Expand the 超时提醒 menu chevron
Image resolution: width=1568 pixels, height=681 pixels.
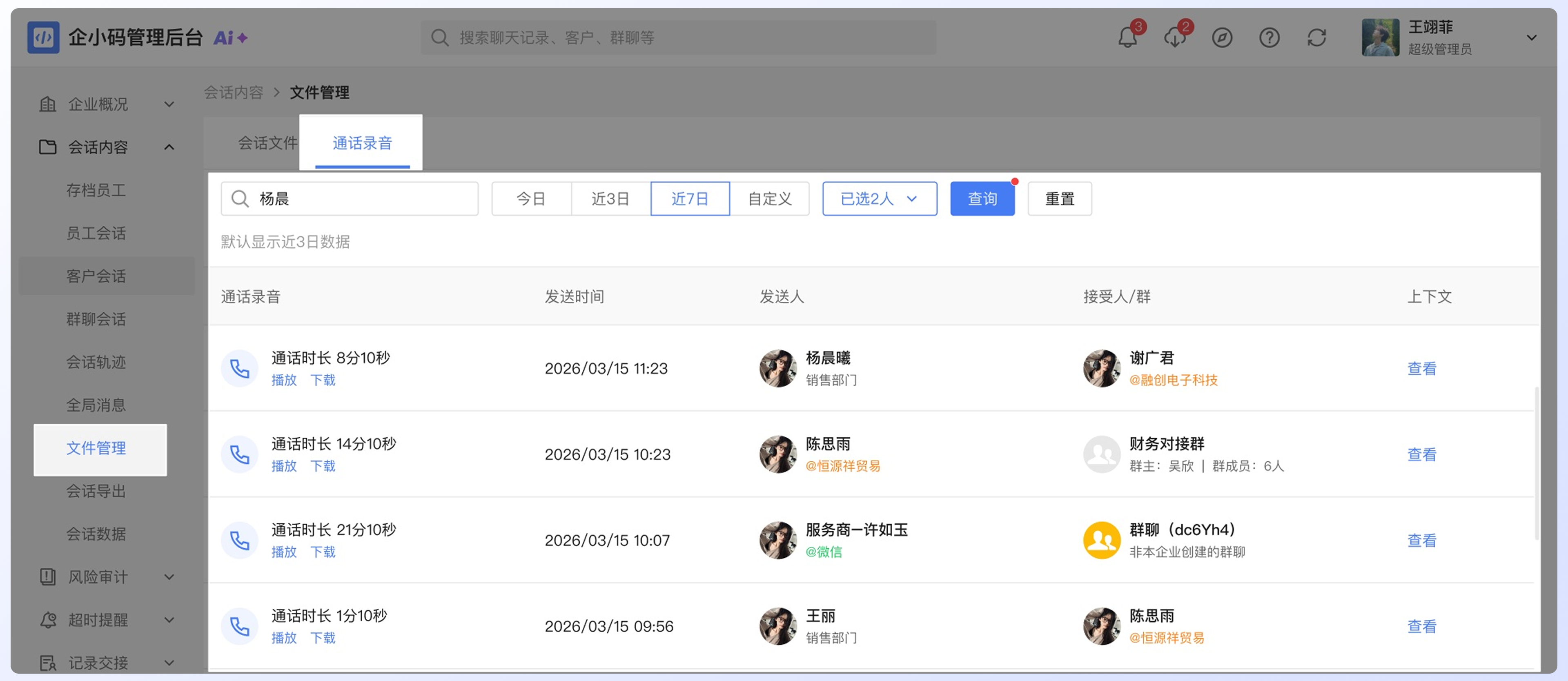coord(169,620)
